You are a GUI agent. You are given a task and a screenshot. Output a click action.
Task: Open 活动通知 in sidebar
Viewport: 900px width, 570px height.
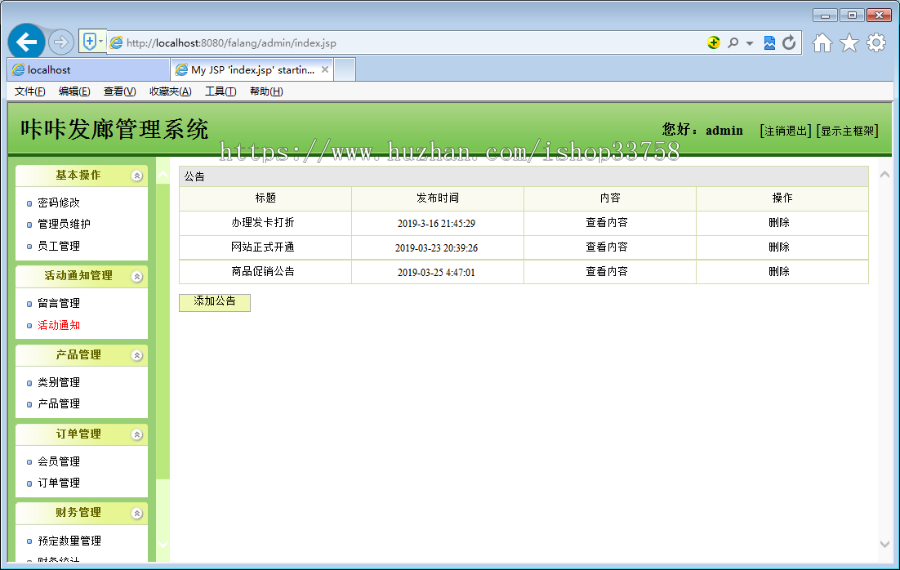click(59, 325)
